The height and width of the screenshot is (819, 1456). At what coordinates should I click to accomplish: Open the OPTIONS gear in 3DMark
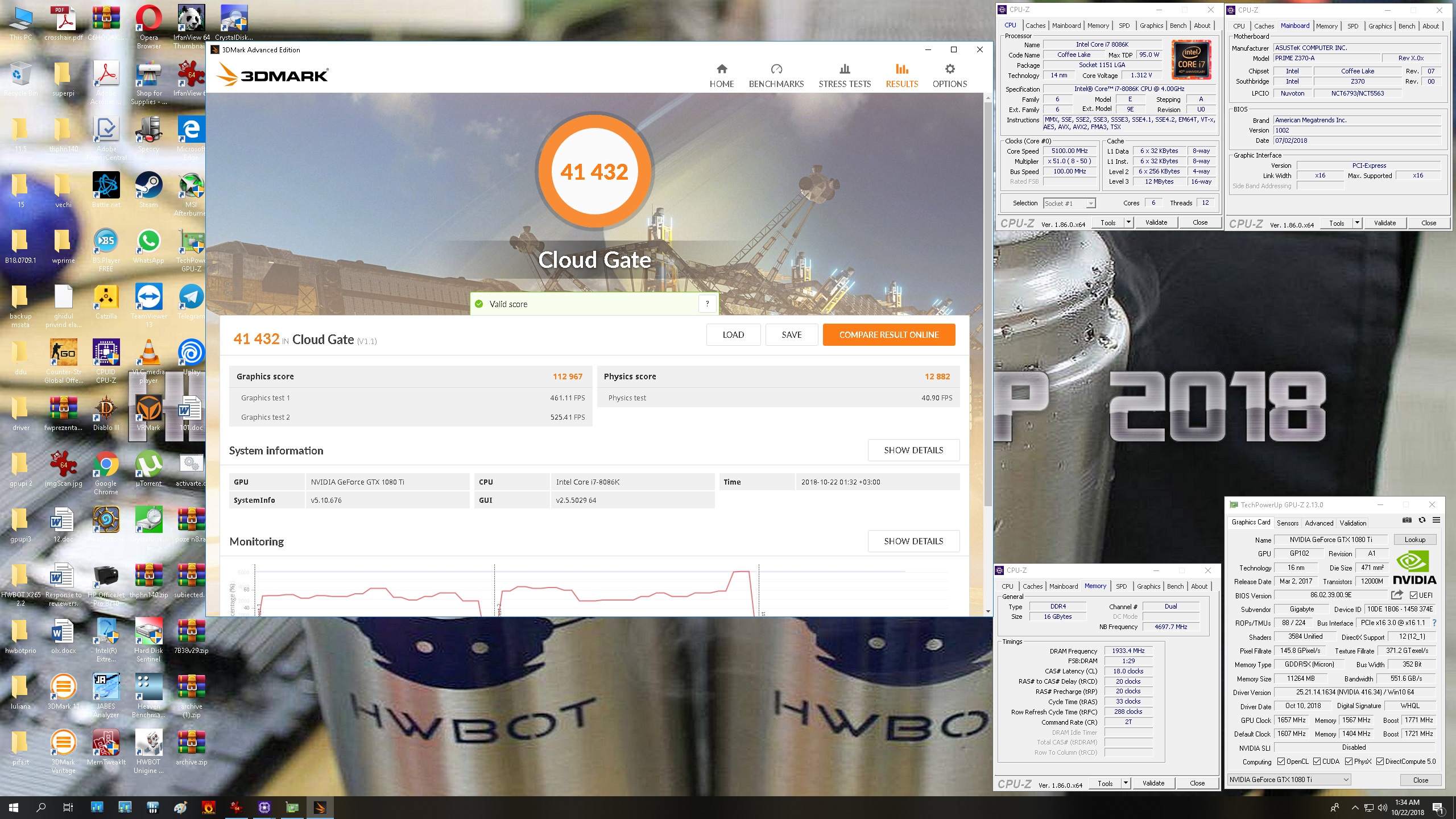click(949, 76)
